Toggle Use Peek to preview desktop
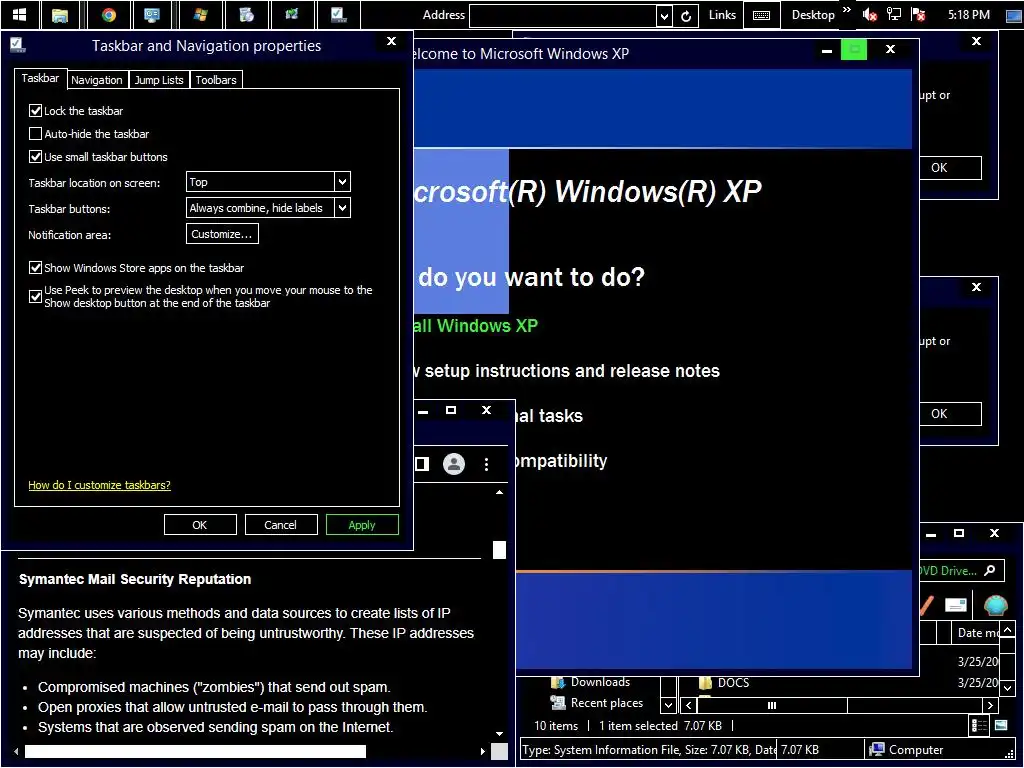 click(36, 296)
